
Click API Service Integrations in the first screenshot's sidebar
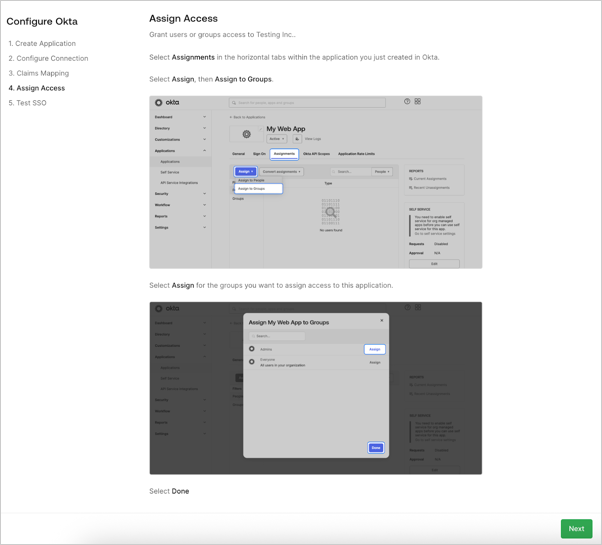point(179,183)
